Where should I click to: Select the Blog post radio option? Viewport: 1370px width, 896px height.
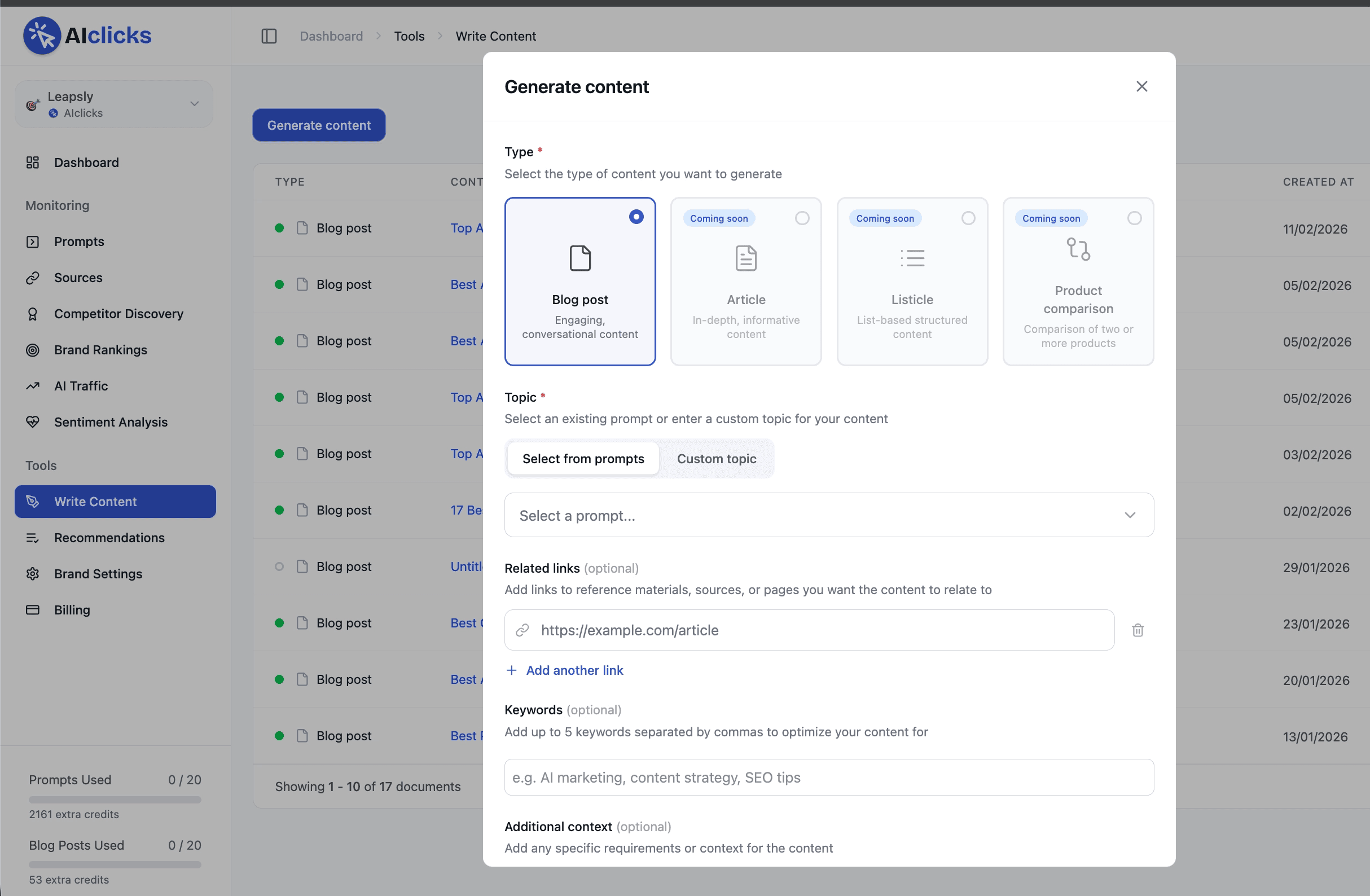click(635, 217)
